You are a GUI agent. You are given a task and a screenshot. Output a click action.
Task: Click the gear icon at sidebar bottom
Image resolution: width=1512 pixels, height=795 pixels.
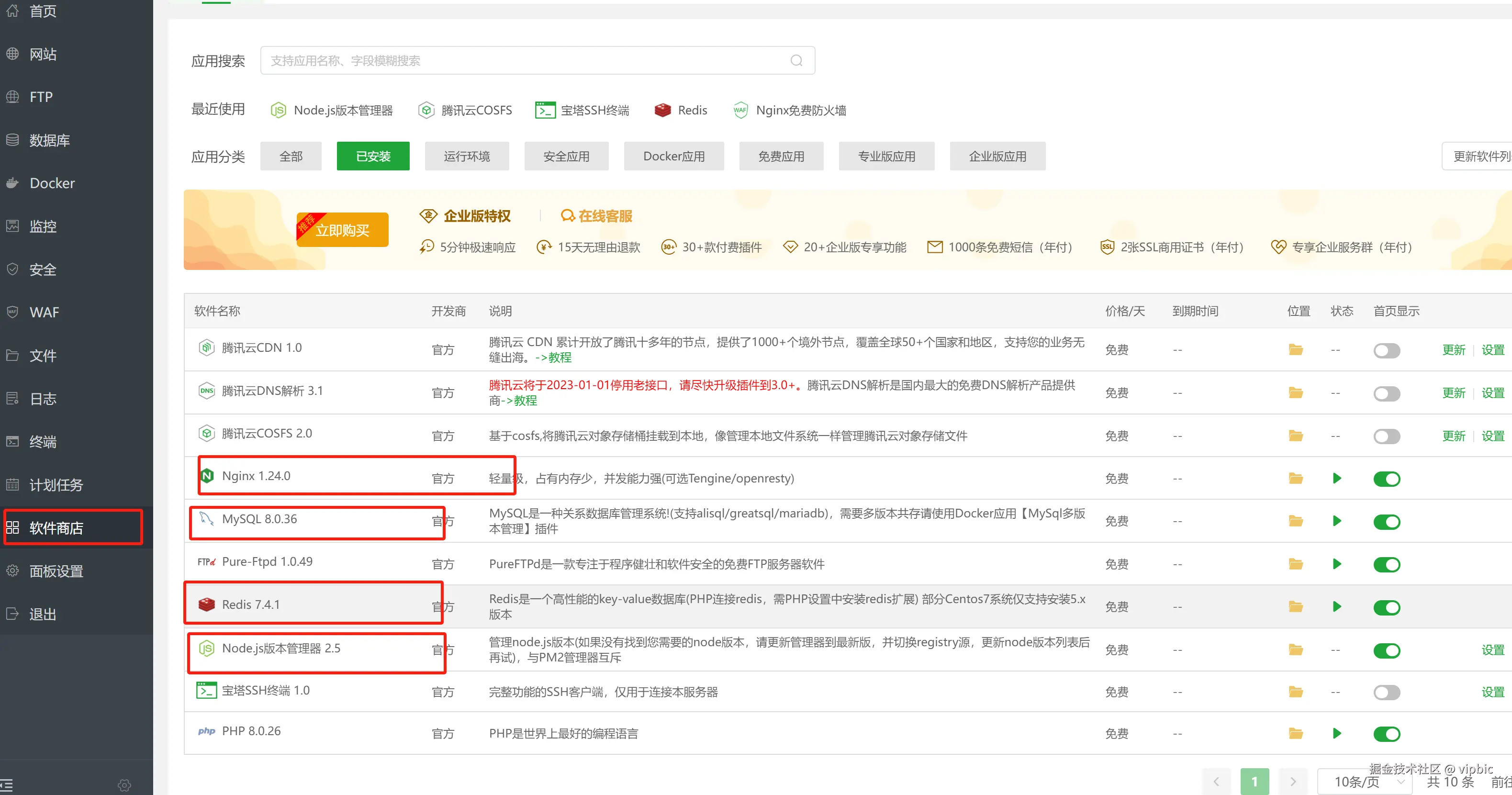124,785
